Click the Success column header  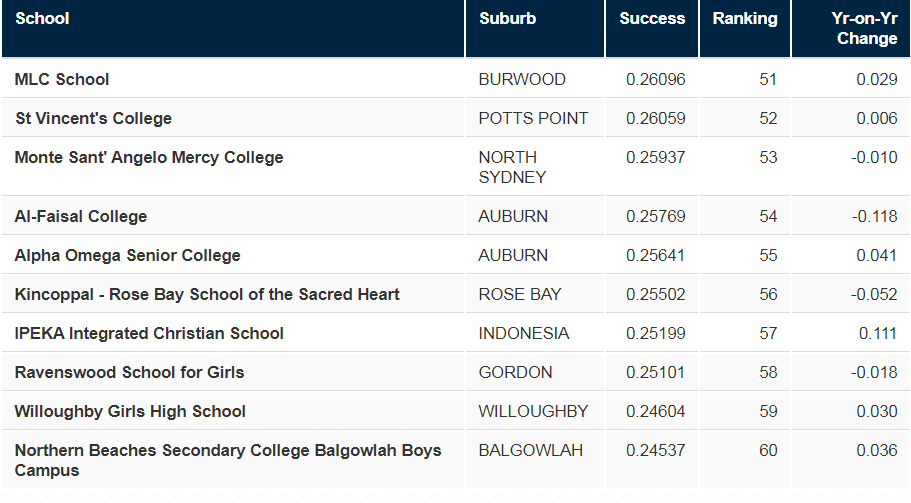[652, 19]
